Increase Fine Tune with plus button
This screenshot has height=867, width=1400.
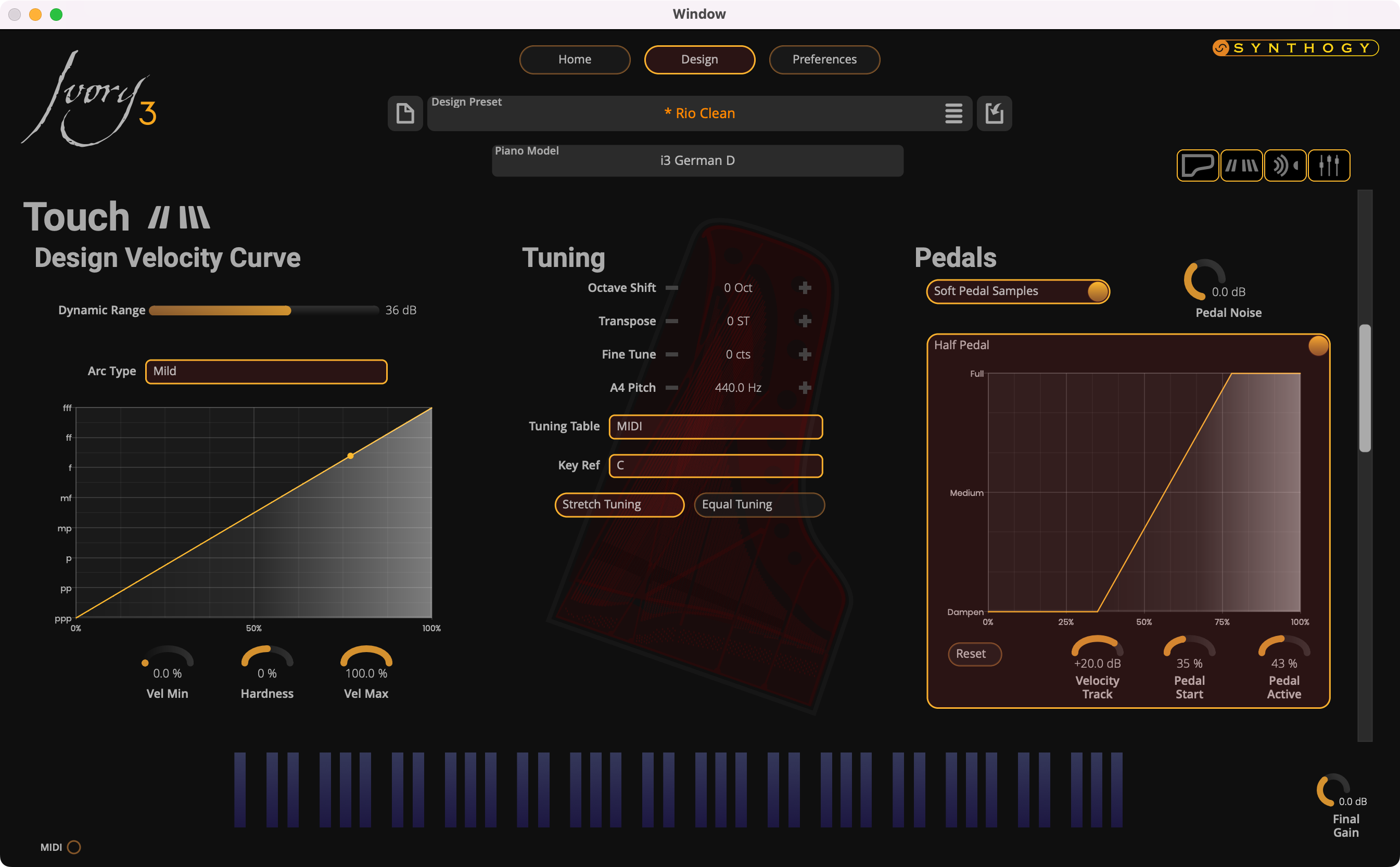(805, 354)
